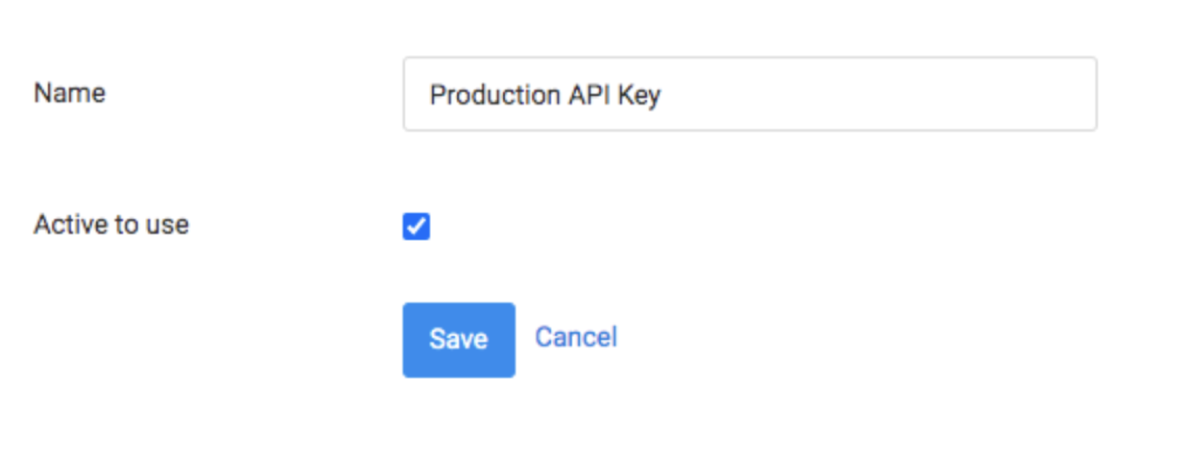The height and width of the screenshot is (449, 1200).
Task: Click the Name field label
Action: [70, 93]
